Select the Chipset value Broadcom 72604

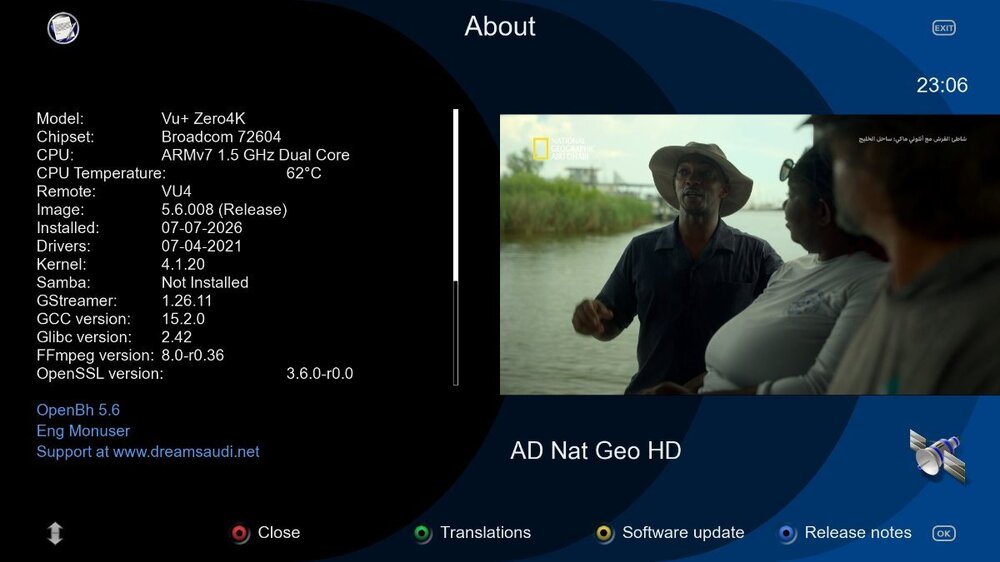pos(221,137)
